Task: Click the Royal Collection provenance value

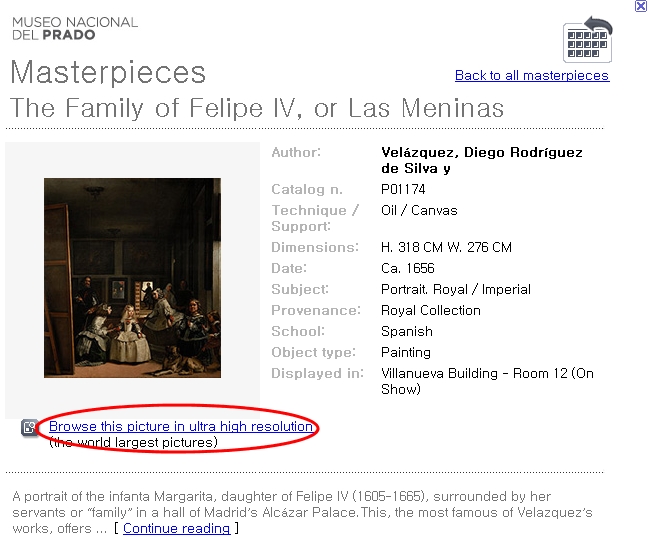Action: tap(431, 311)
